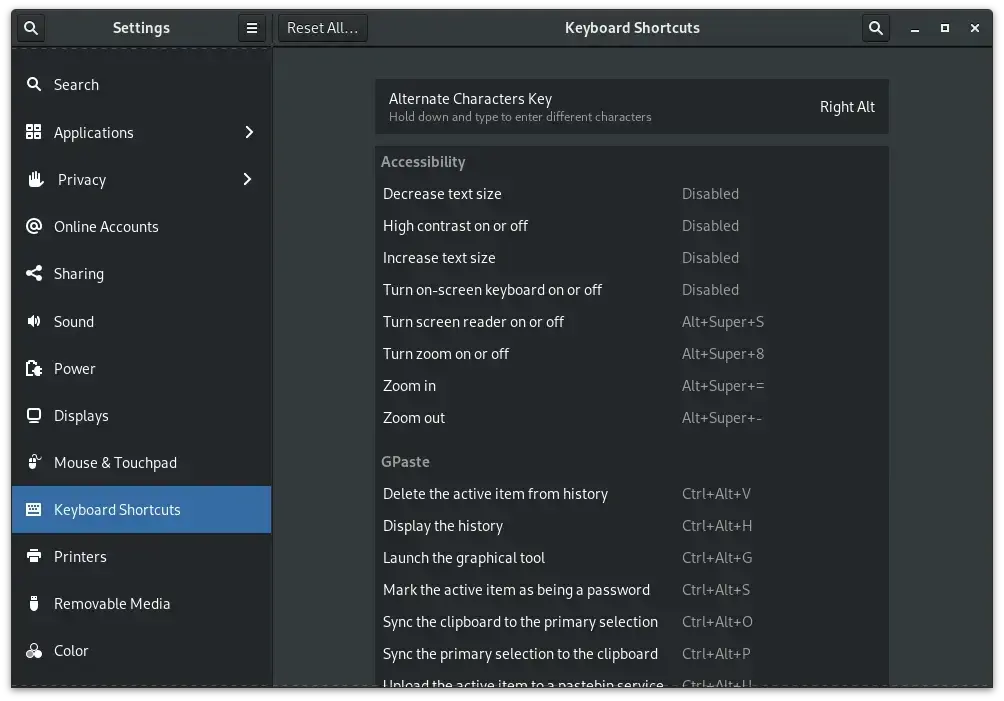Open the Alternate Characters Key Right Alt setting
Image resolution: width=1004 pixels, height=701 pixels.
631,107
